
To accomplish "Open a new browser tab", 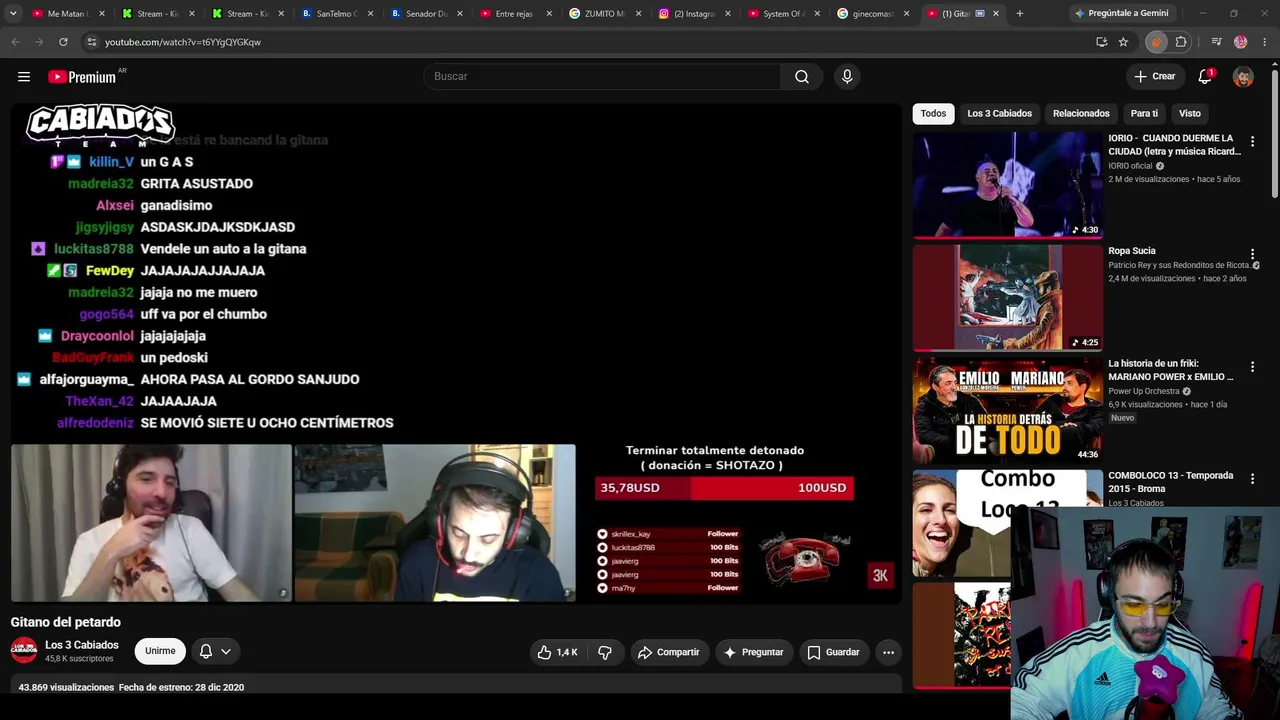I will coord(1020,14).
